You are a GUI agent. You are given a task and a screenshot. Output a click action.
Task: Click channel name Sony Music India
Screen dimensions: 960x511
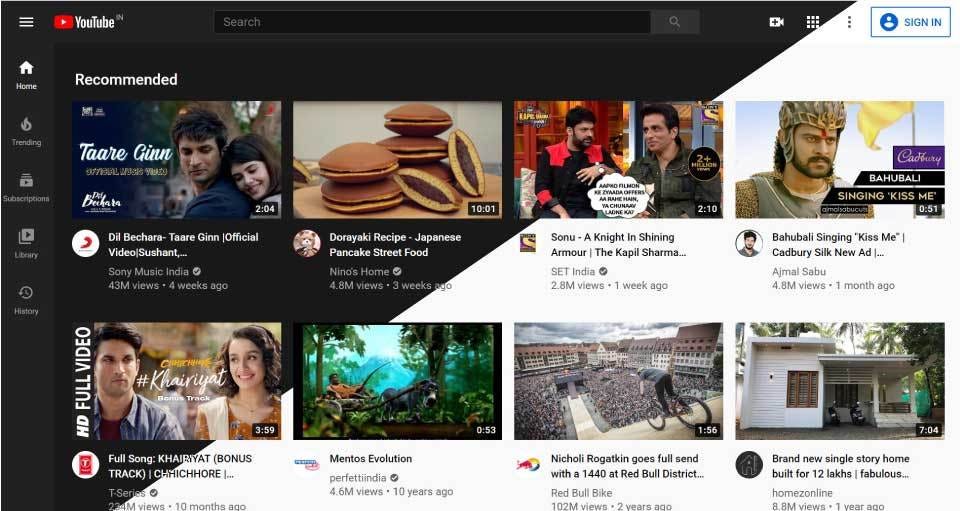click(148, 271)
